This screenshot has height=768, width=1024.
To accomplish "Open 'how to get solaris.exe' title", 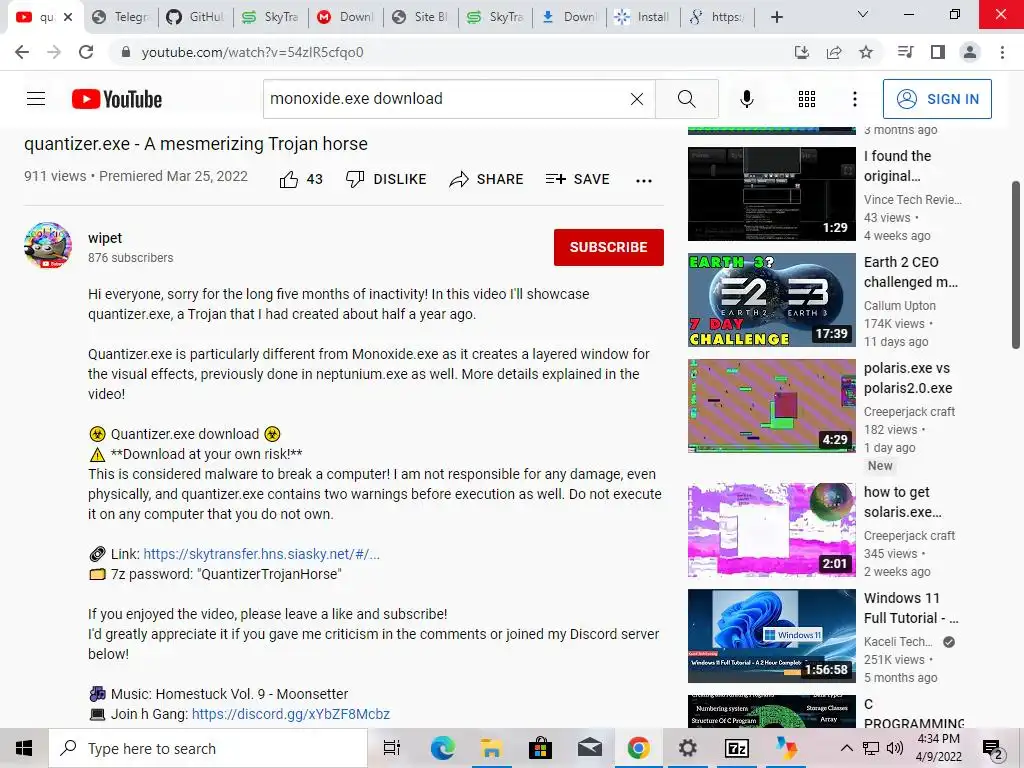I will coord(903,502).
